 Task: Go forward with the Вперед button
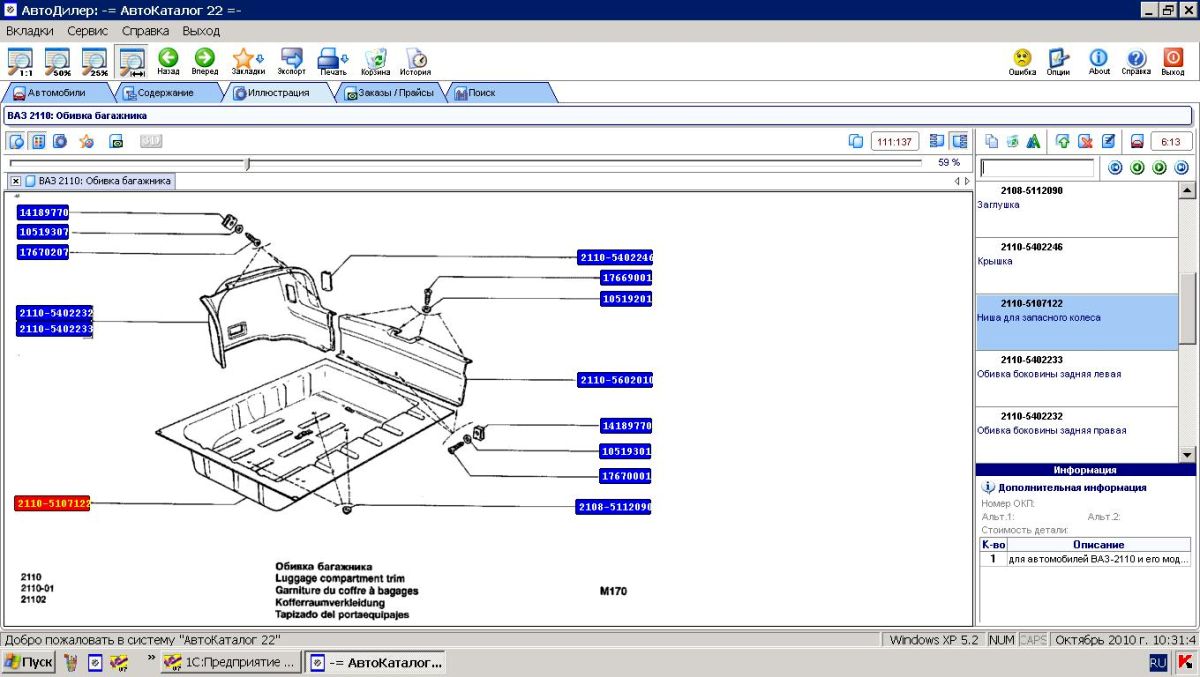coord(204,62)
